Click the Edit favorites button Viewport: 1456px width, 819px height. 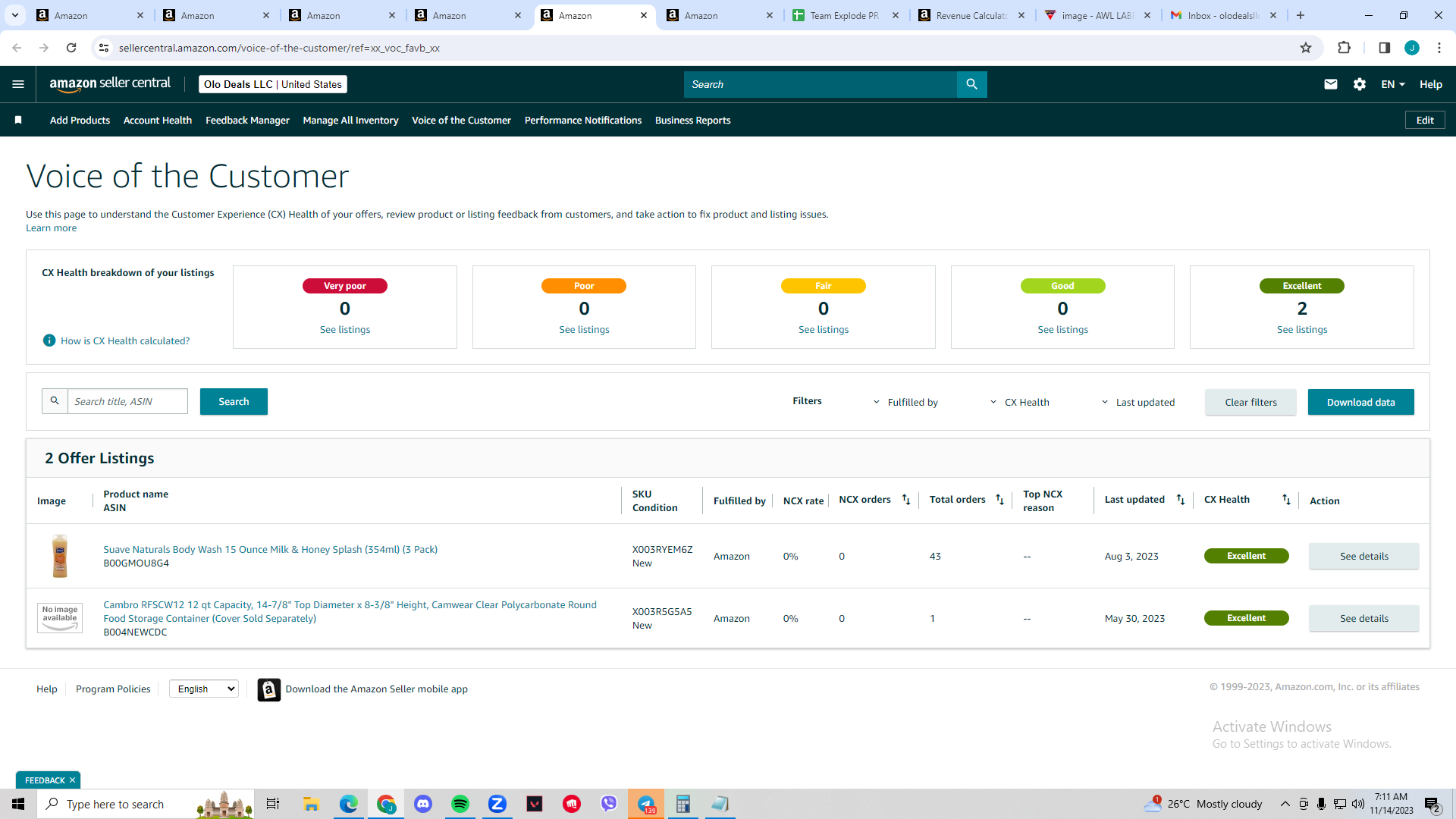pyautogui.click(x=1425, y=120)
